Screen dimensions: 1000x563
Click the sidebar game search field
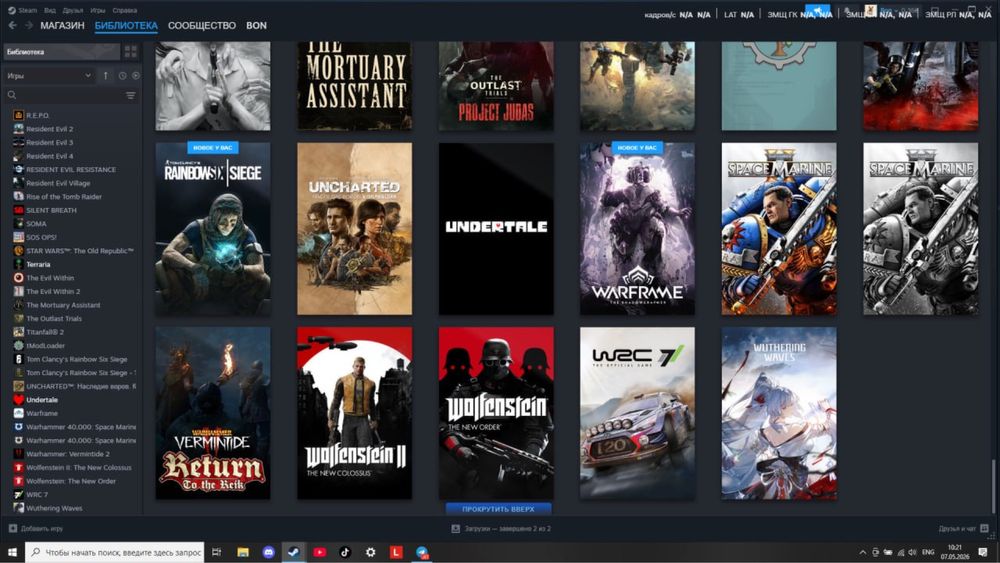point(64,95)
